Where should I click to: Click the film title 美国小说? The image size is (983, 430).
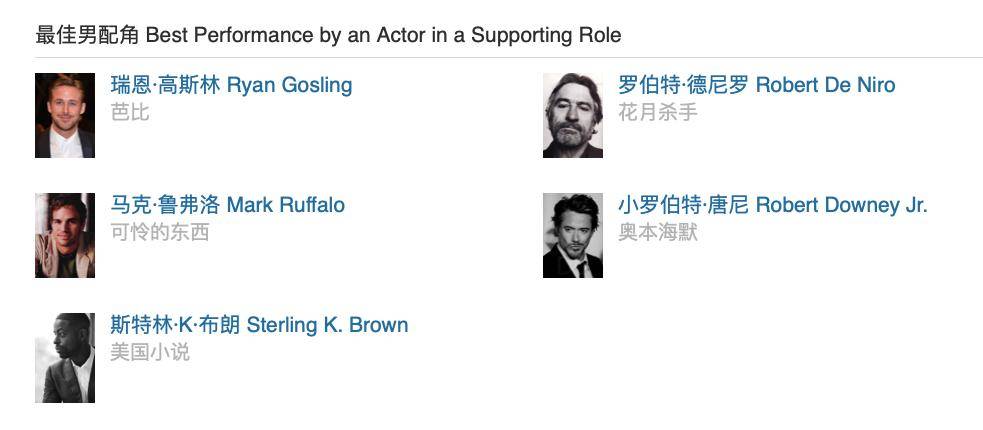point(150,352)
